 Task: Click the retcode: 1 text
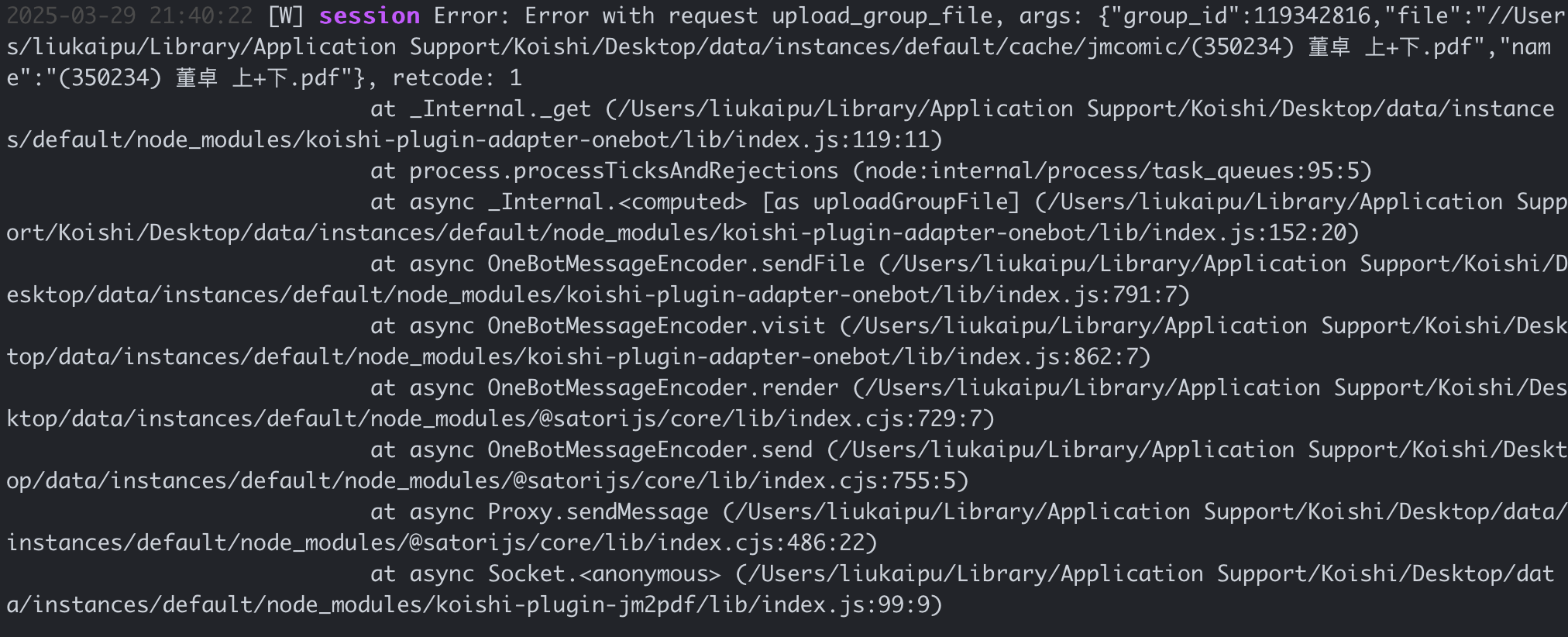pos(457,77)
